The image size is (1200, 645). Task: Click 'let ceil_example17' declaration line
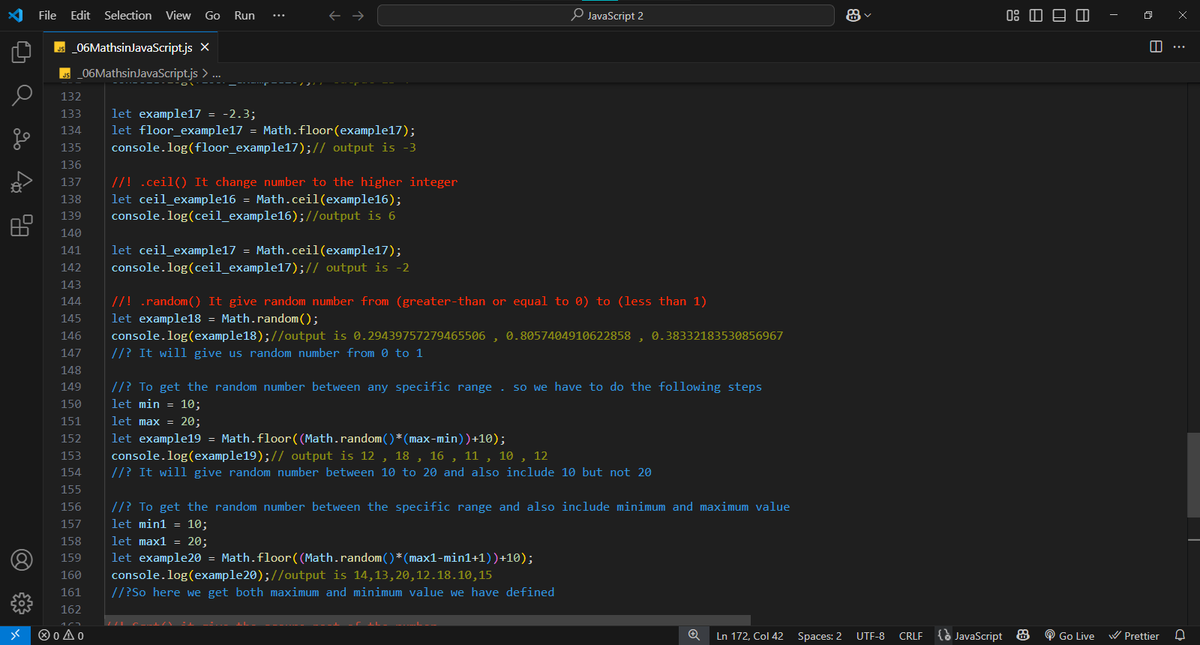tap(257, 250)
